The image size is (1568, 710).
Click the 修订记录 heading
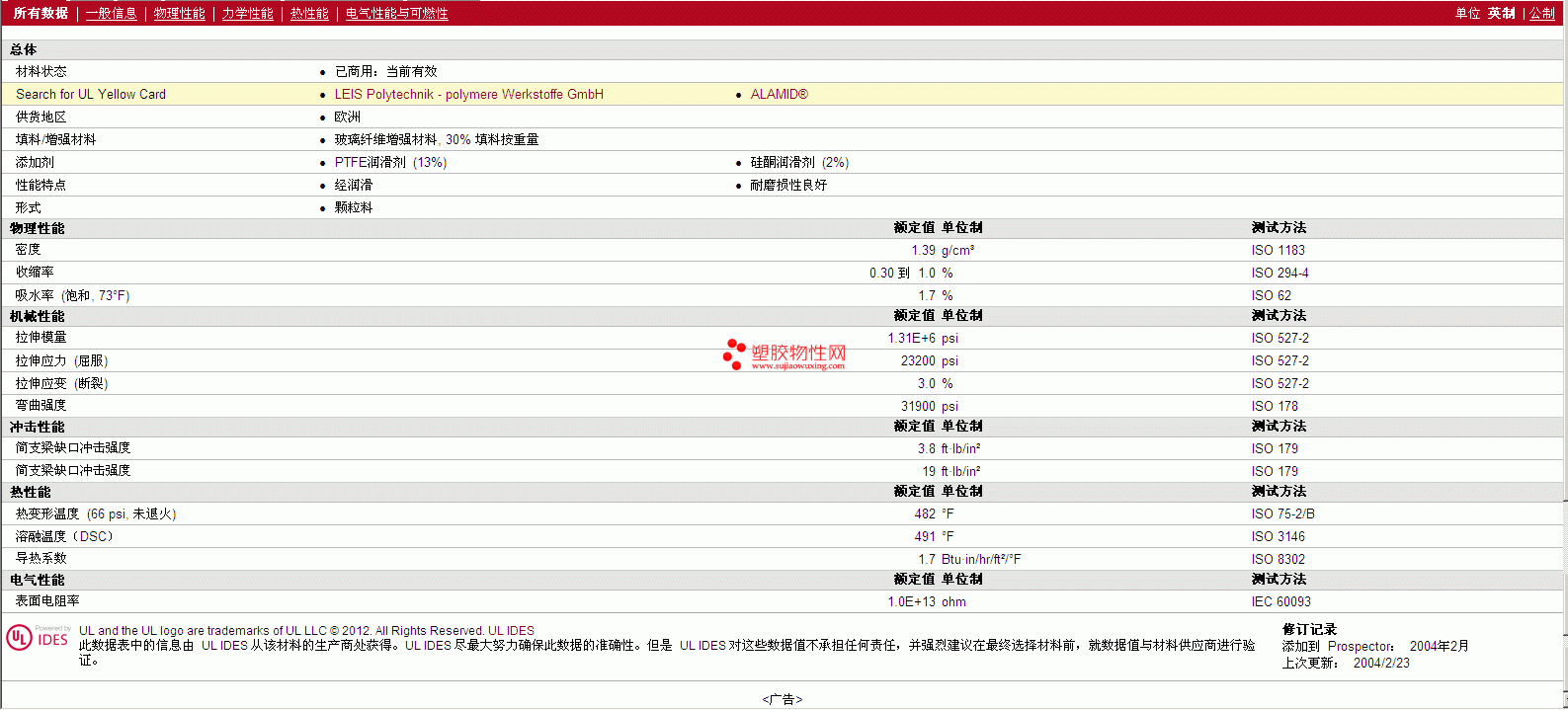pos(1309,629)
